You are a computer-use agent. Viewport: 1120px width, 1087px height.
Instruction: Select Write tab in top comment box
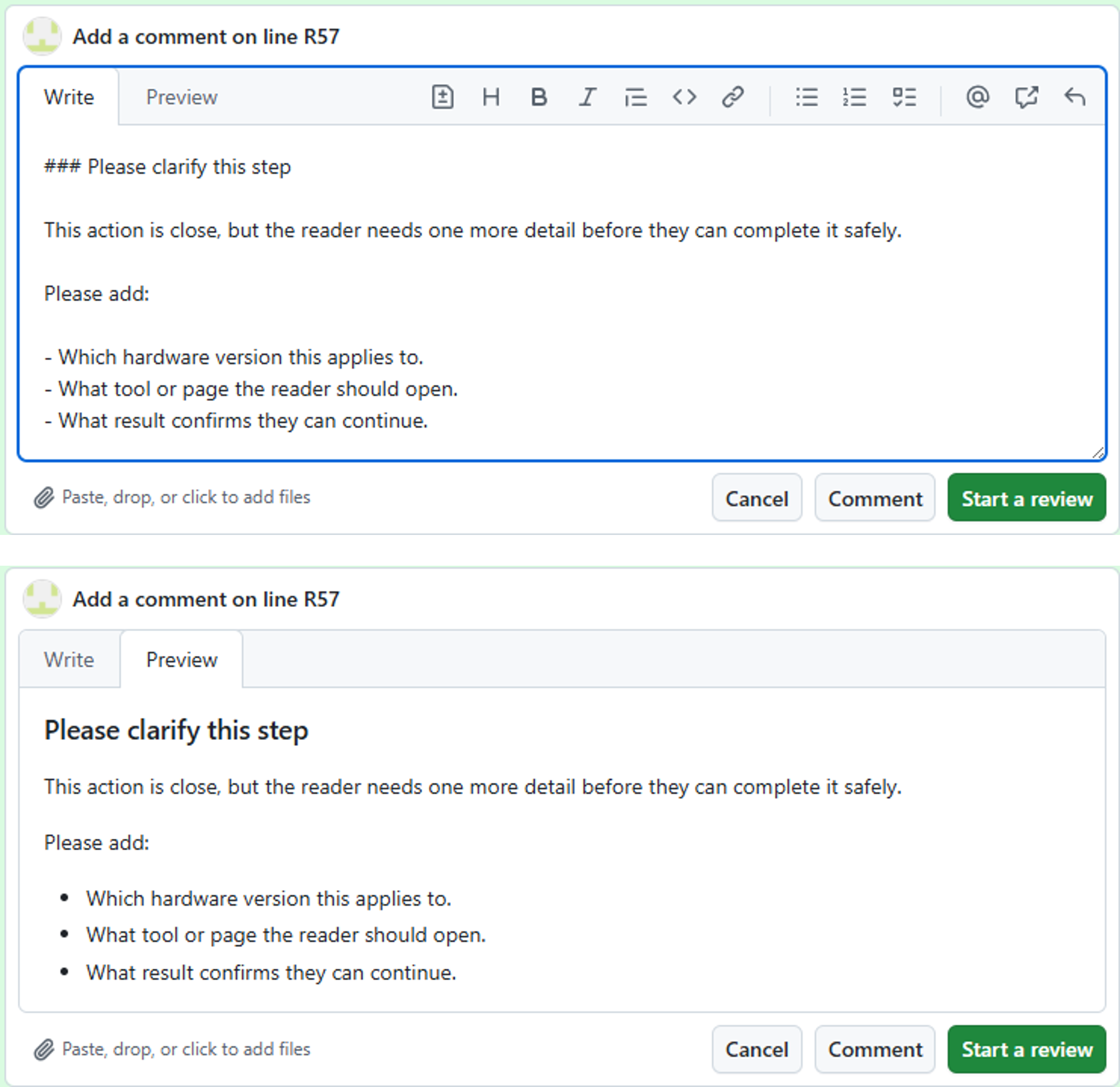click(x=69, y=97)
